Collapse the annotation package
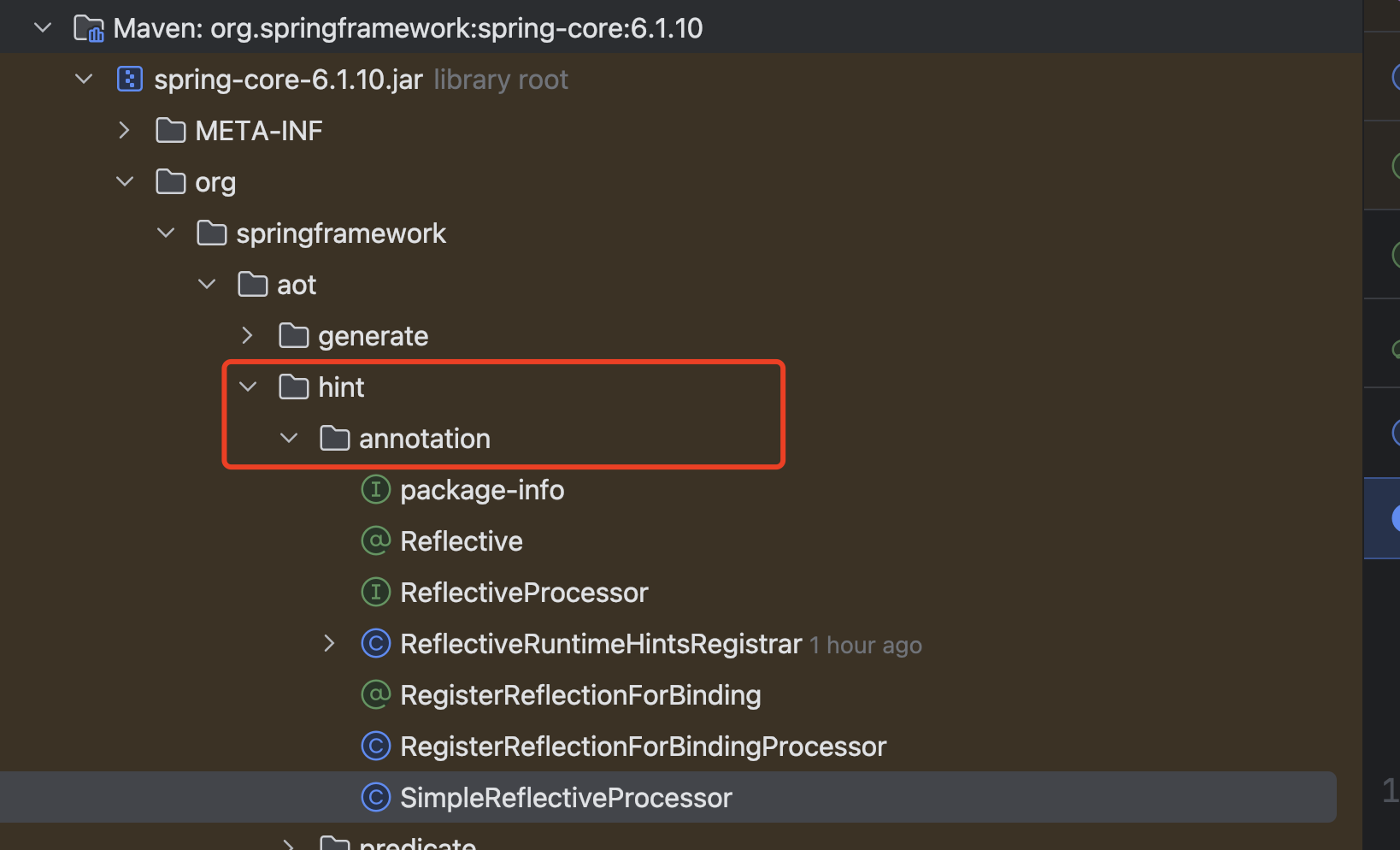Viewport: 1400px width, 850px height. tap(289, 439)
